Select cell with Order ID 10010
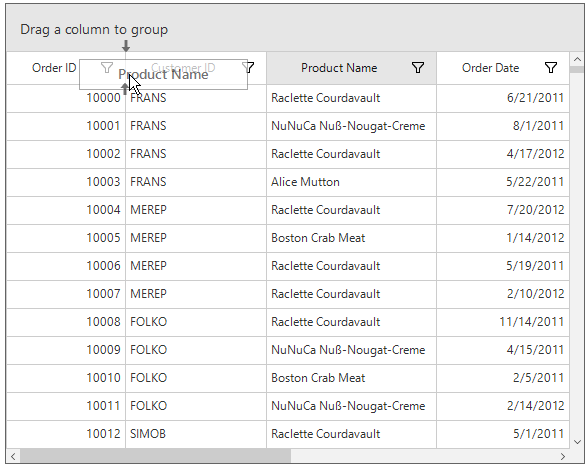Viewport: 588px width, 468px height. pos(66,378)
